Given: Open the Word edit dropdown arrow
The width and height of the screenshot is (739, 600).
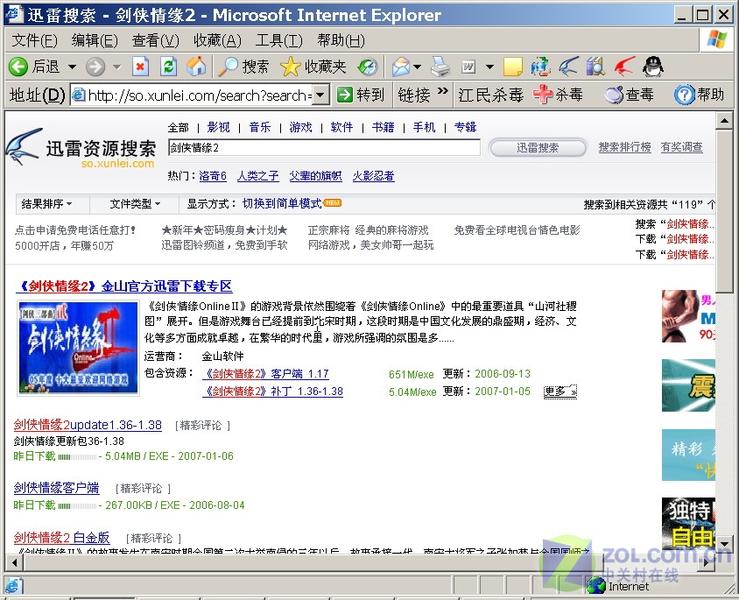Looking at the screenshot, I should click(x=490, y=67).
